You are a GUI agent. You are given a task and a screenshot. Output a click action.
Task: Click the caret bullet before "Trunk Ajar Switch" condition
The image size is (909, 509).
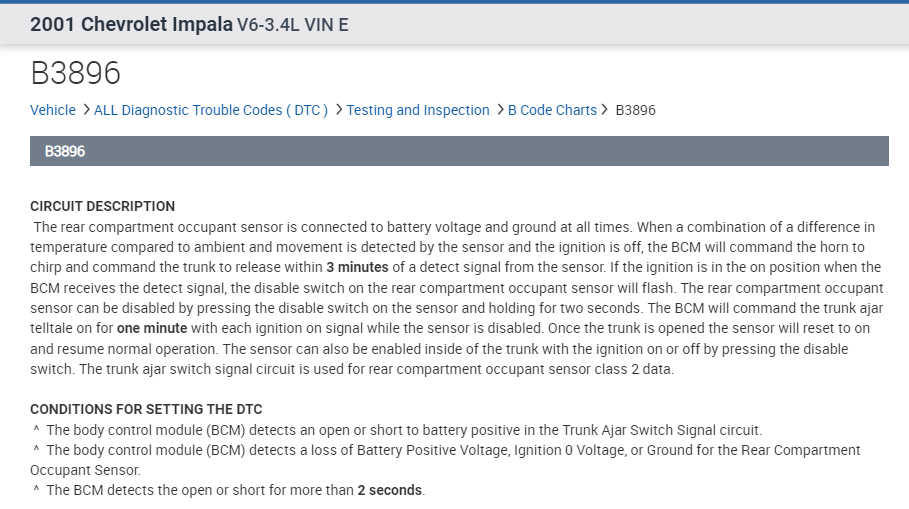pos(36,430)
